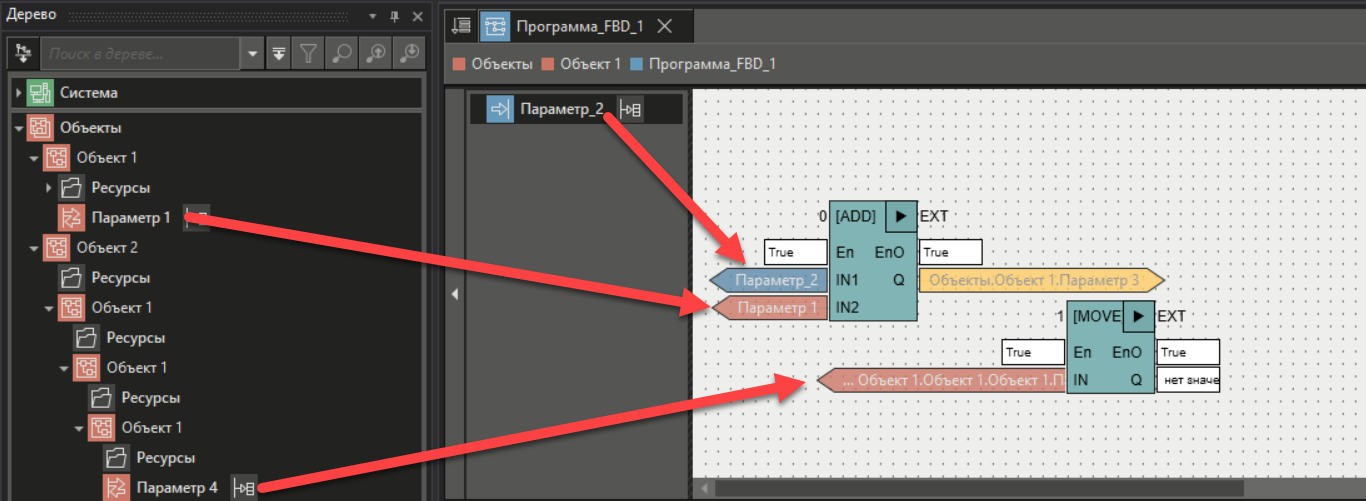
Task: Click the magnifier search icon in tree toolbar
Action: [342, 53]
